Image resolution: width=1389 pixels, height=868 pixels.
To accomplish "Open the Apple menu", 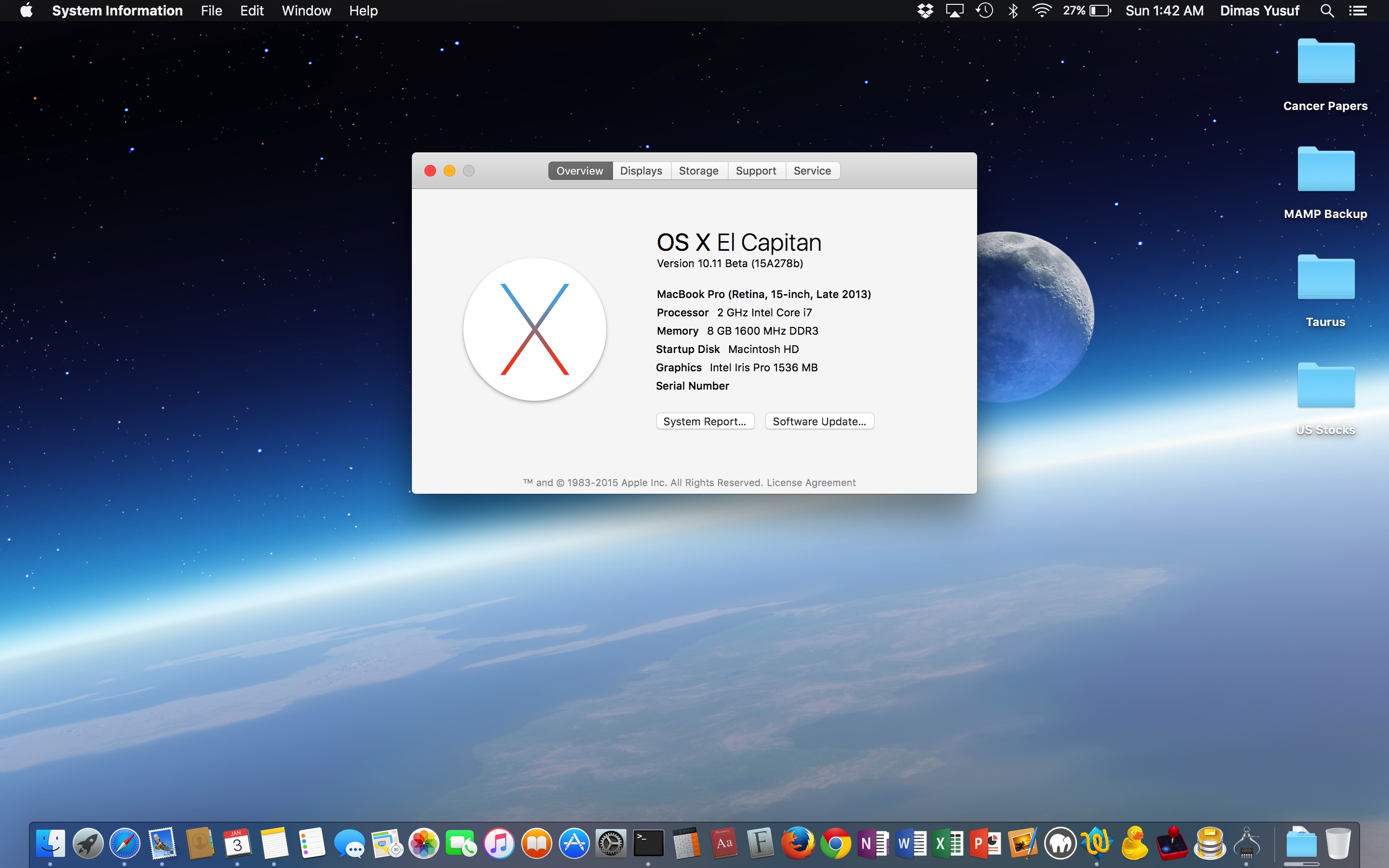I will click(27, 10).
